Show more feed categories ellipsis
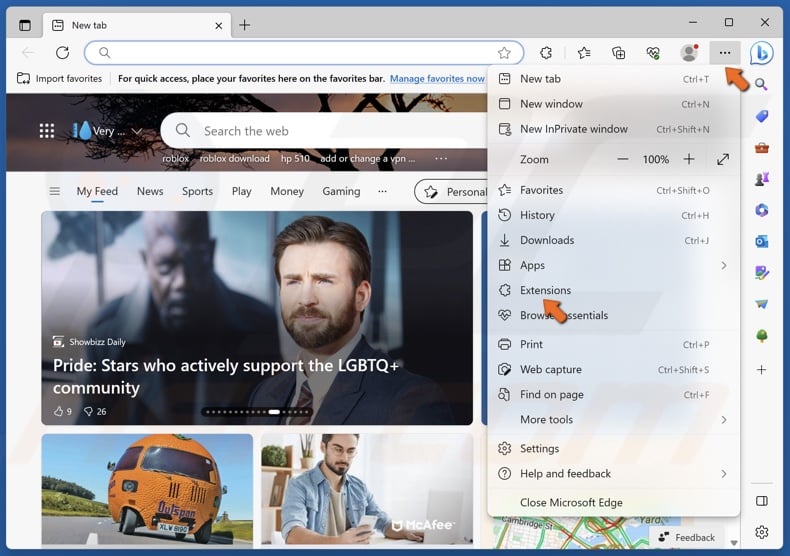790x556 pixels. coord(382,191)
